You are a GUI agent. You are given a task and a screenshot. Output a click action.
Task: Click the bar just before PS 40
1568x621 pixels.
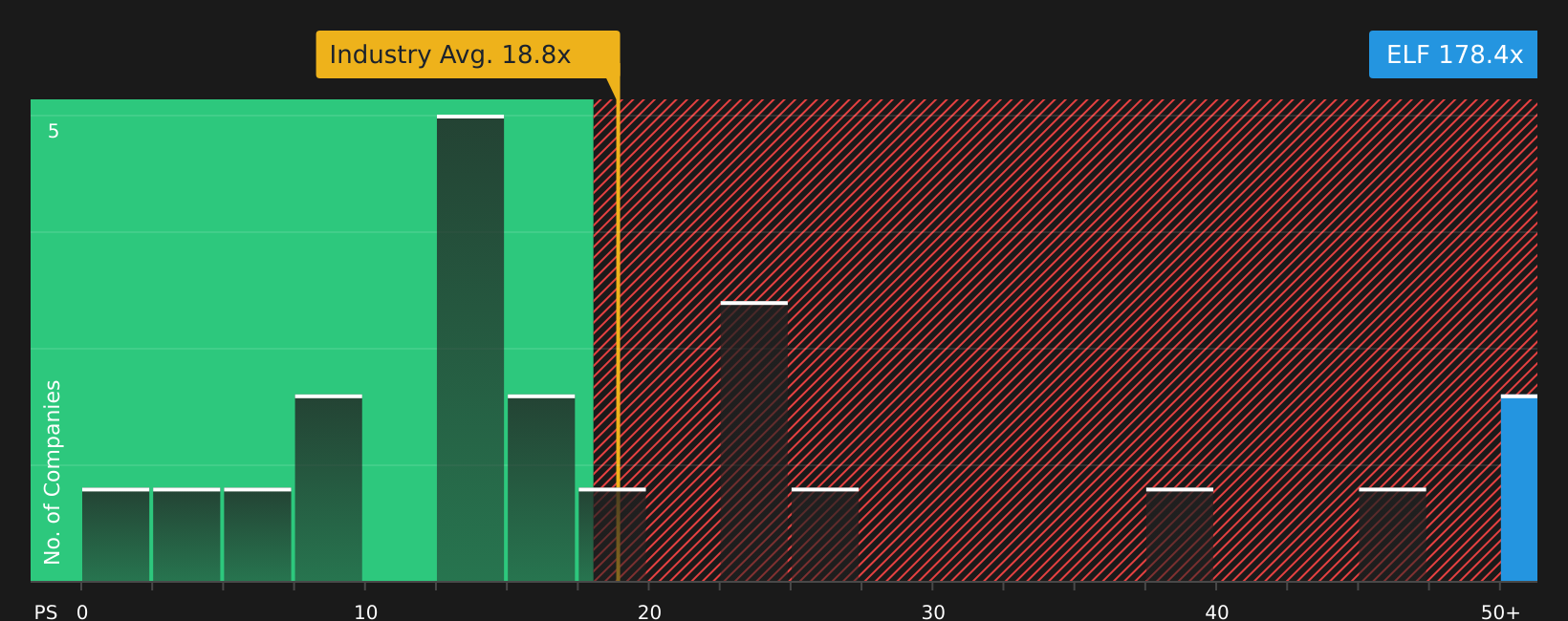point(1180,535)
